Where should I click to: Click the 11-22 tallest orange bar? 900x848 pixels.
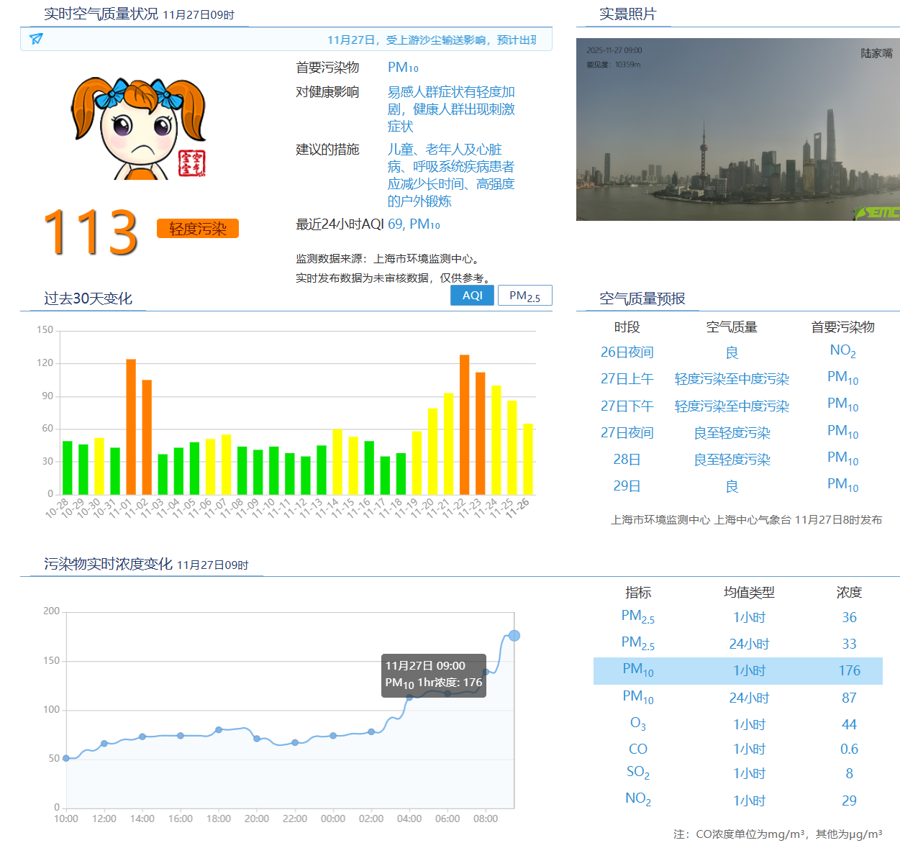pyautogui.click(x=464, y=424)
